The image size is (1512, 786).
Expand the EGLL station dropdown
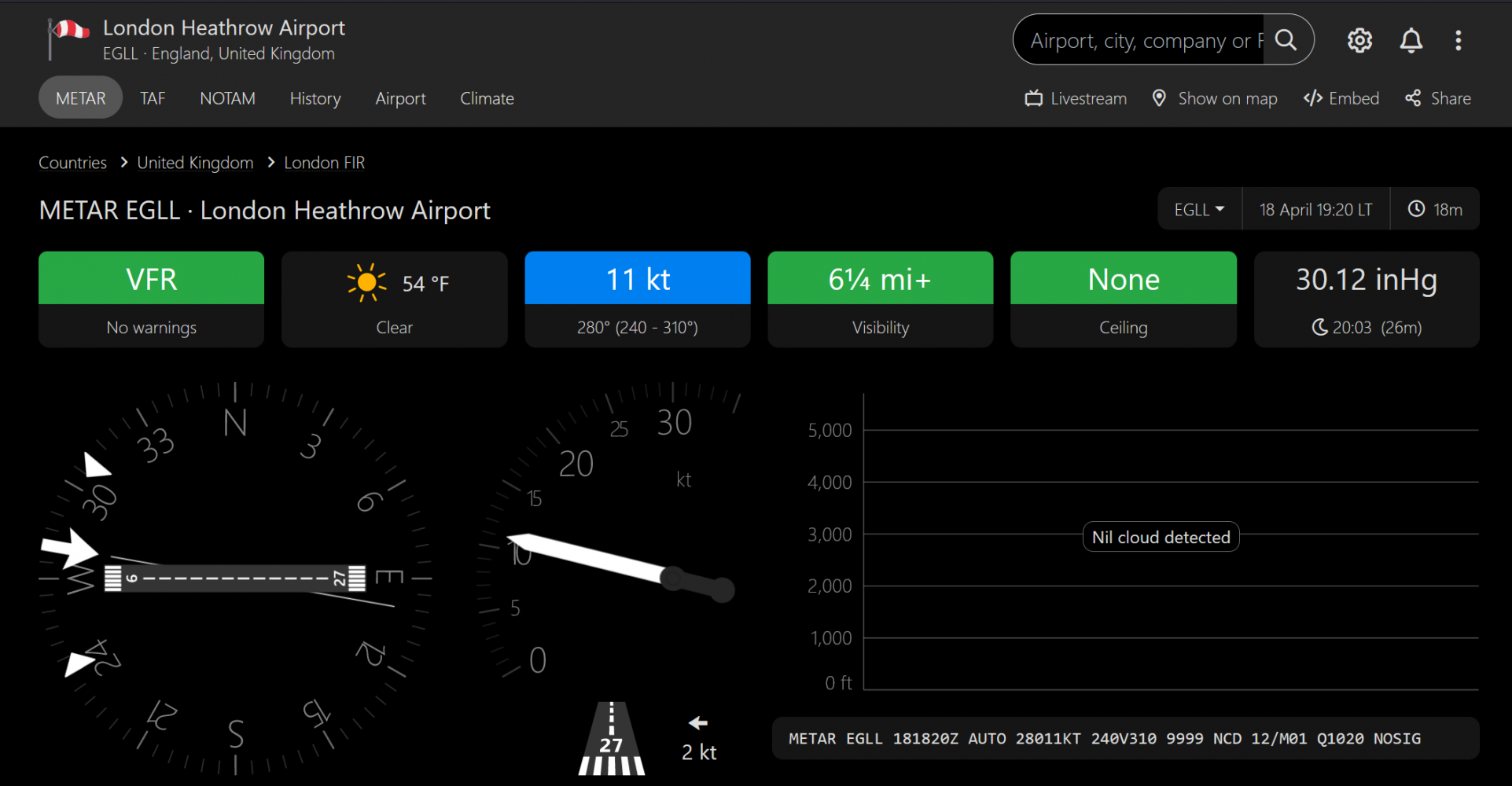1199,209
